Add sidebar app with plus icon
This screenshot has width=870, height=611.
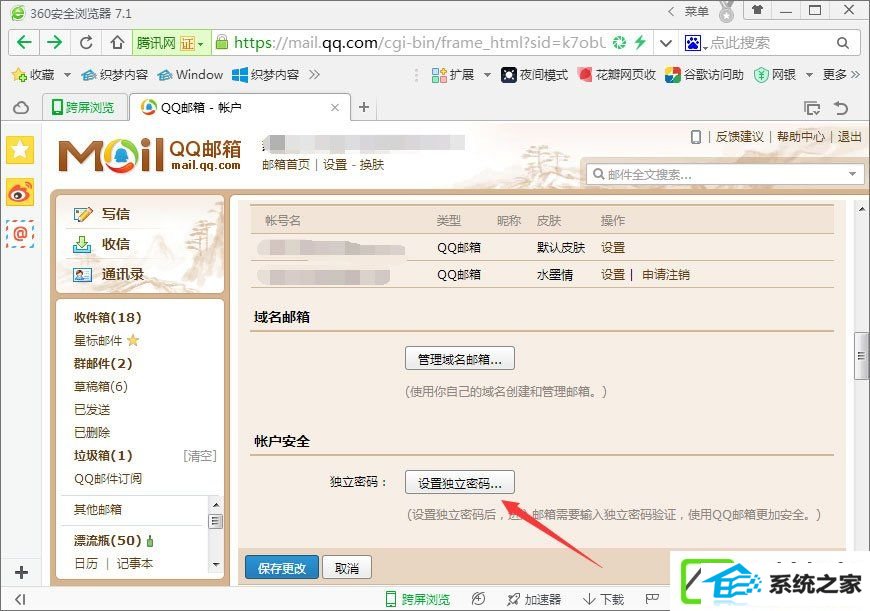21,572
